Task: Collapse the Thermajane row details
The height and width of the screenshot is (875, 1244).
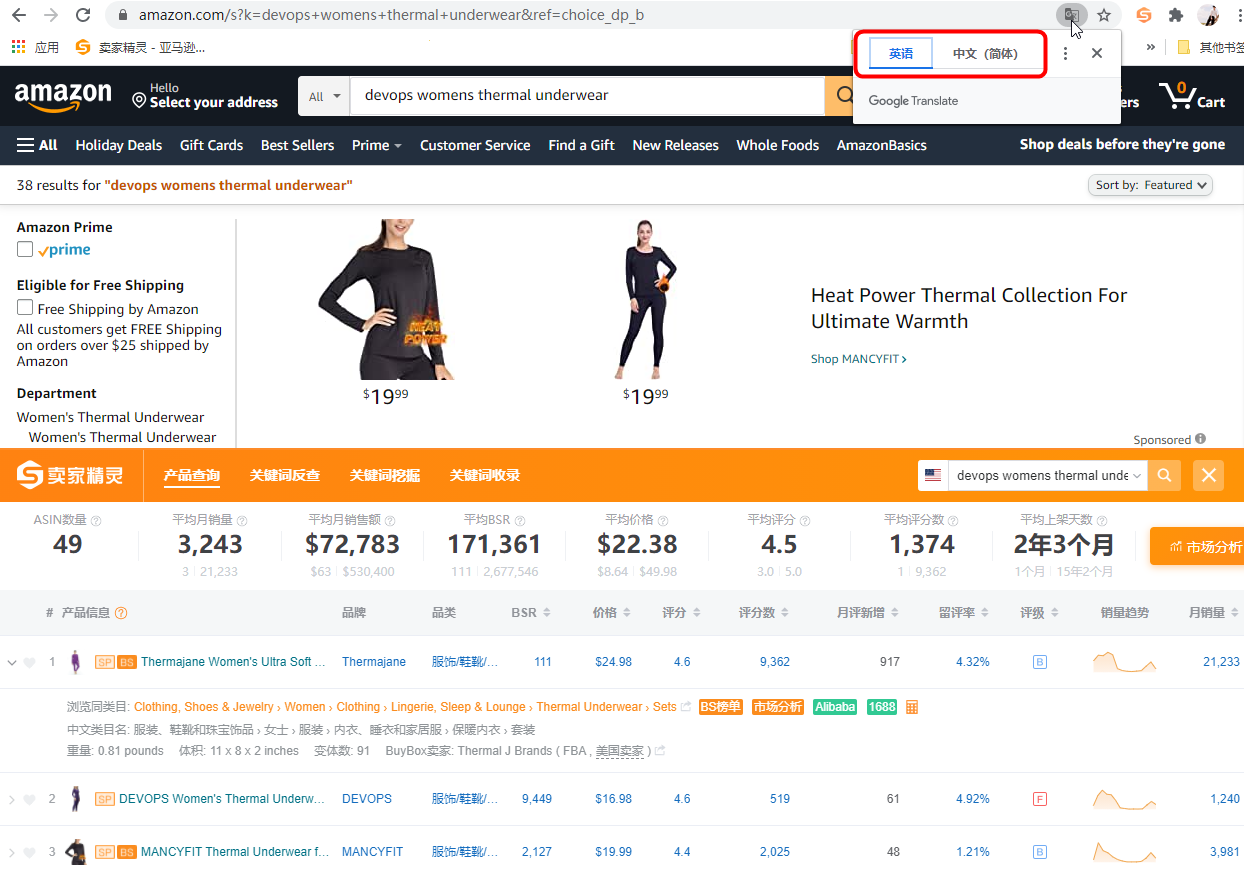Action: pos(12,662)
